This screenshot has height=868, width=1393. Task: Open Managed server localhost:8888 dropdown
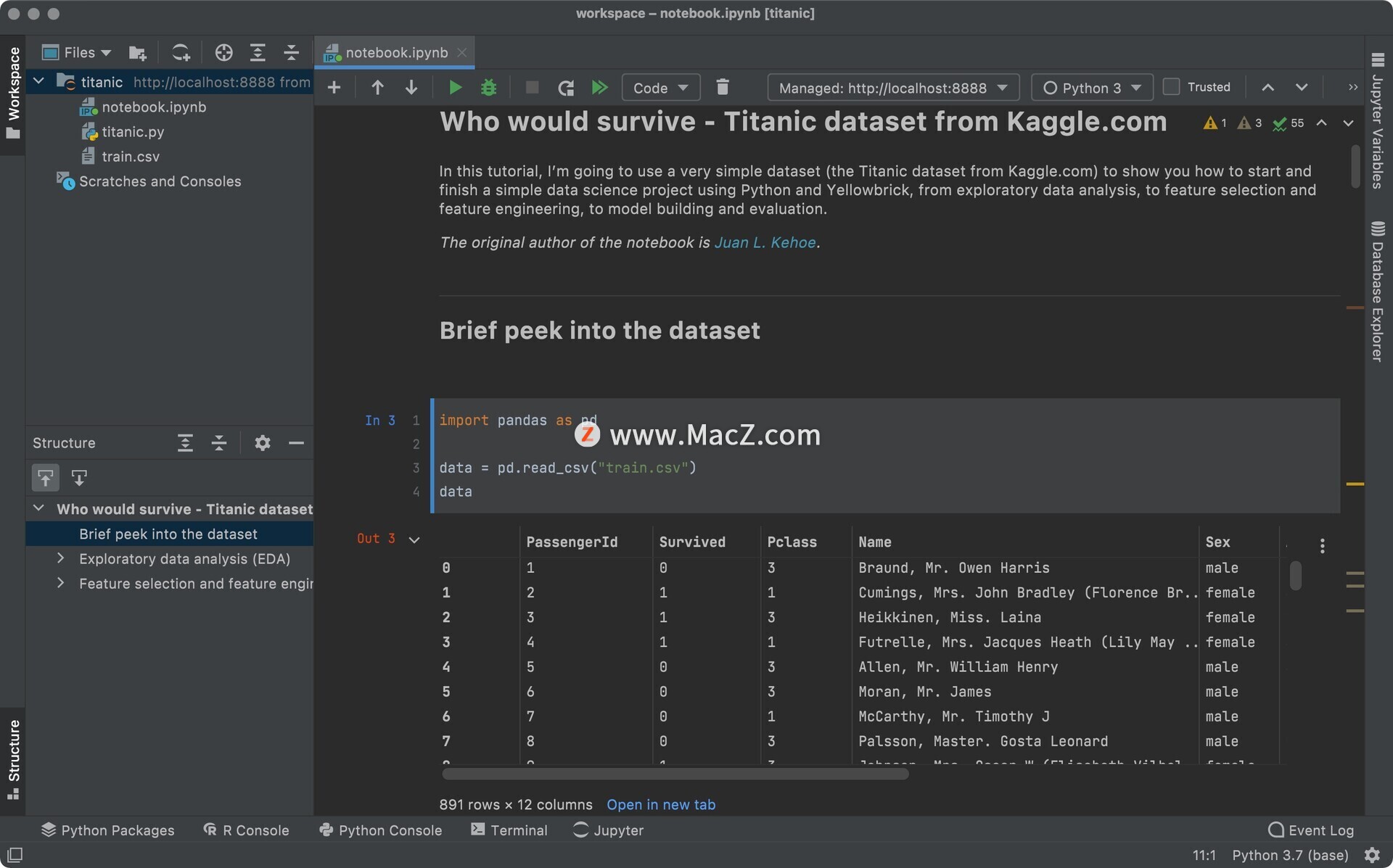pyautogui.click(x=893, y=88)
